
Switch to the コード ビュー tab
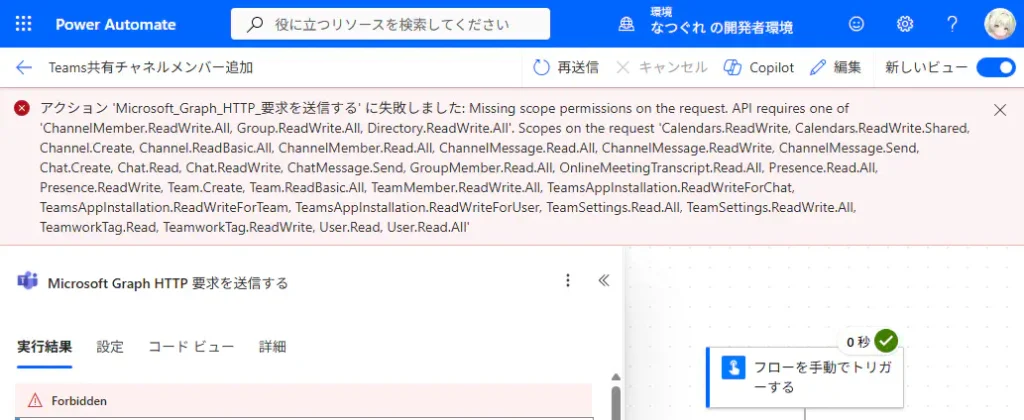191,347
